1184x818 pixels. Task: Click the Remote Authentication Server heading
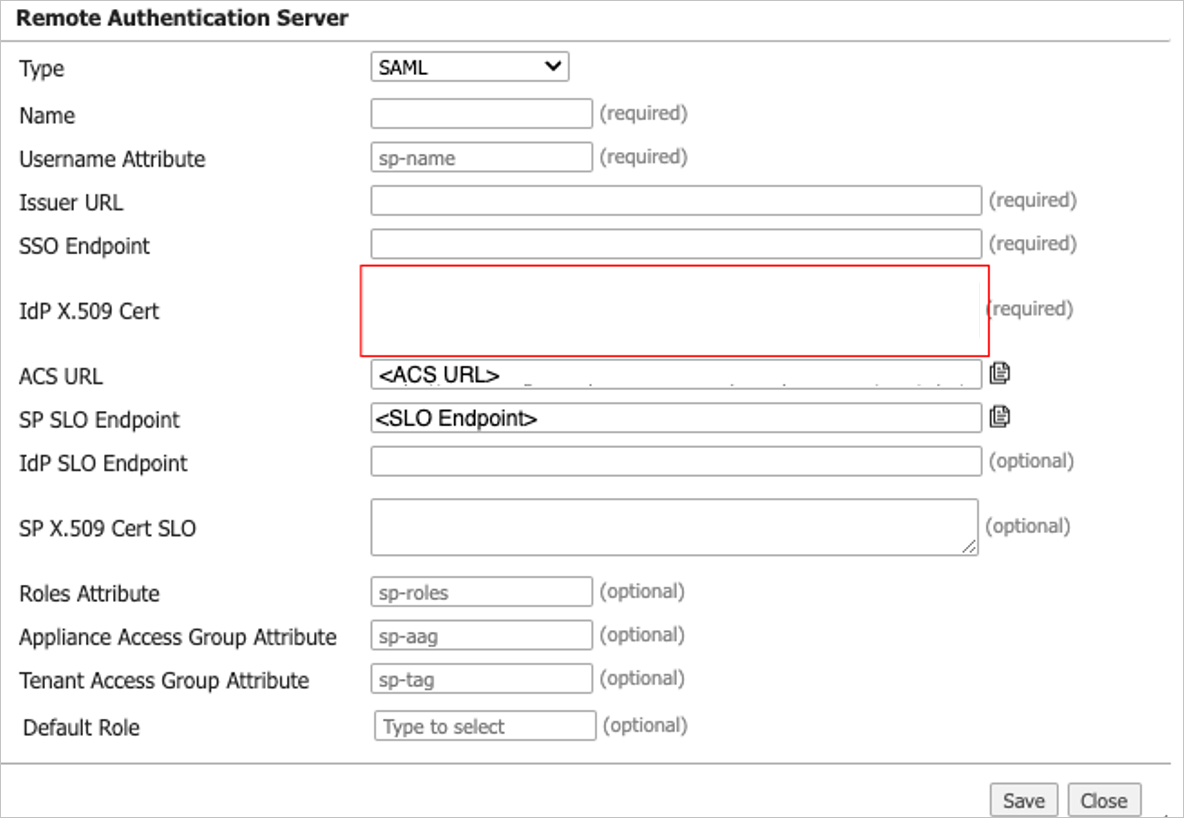pyautogui.click(x=182, y=18)
